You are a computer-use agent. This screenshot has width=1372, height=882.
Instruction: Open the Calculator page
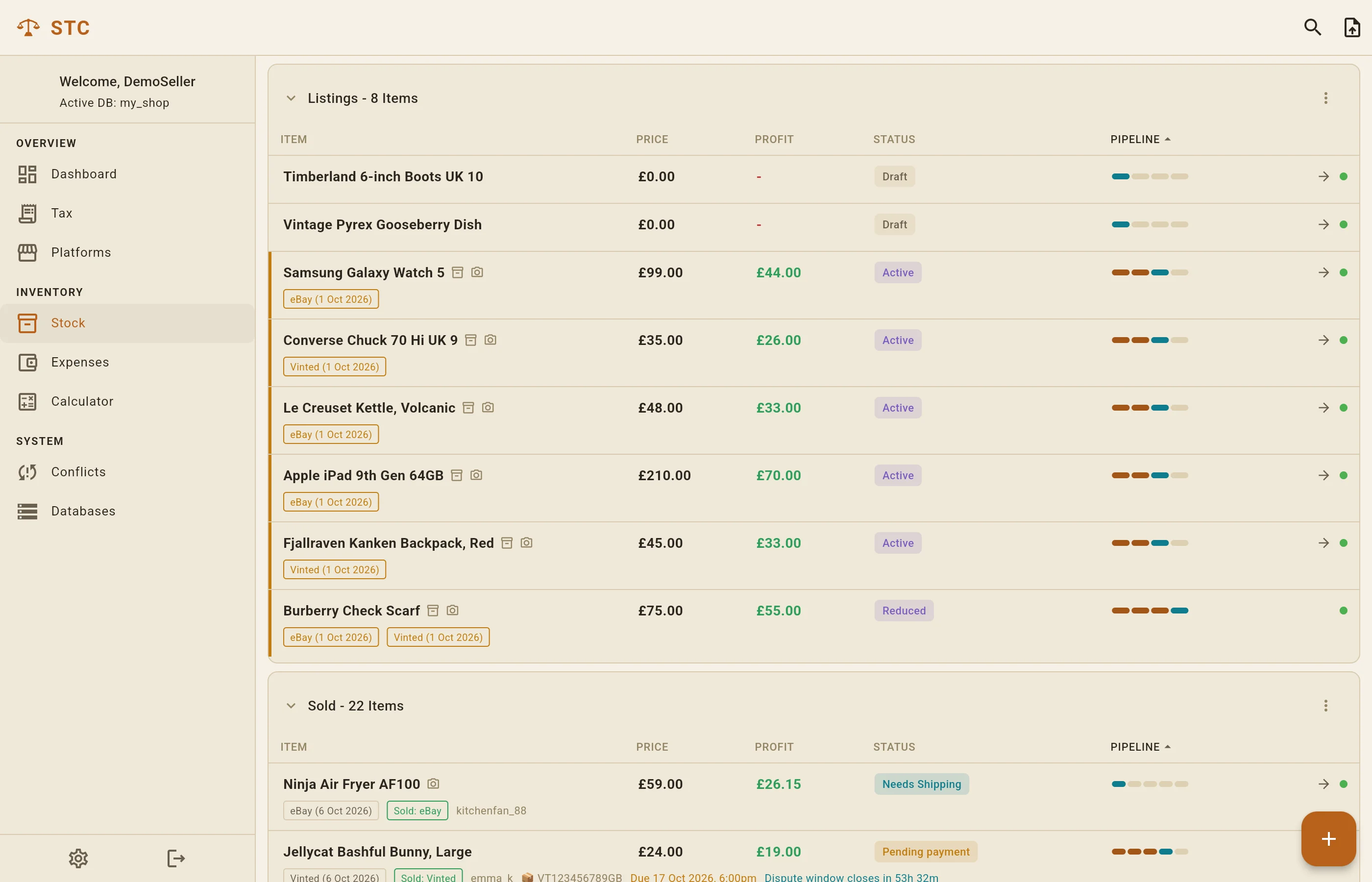pos(127,401)
